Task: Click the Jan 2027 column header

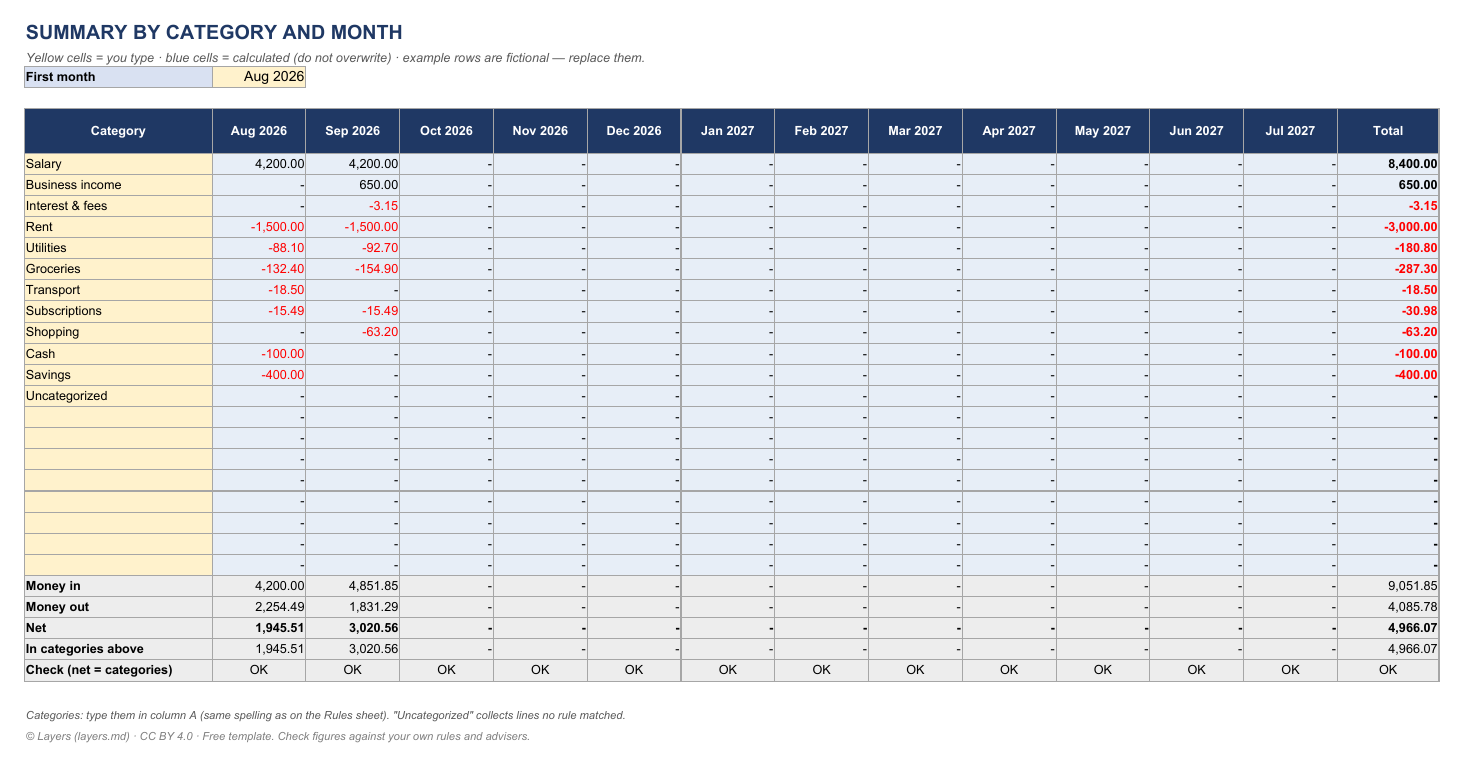Action: 728,131
